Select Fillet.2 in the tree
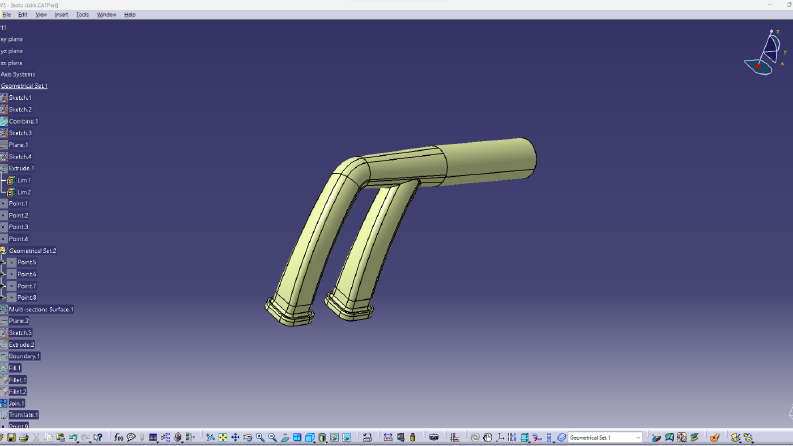 tap(17, 391)
